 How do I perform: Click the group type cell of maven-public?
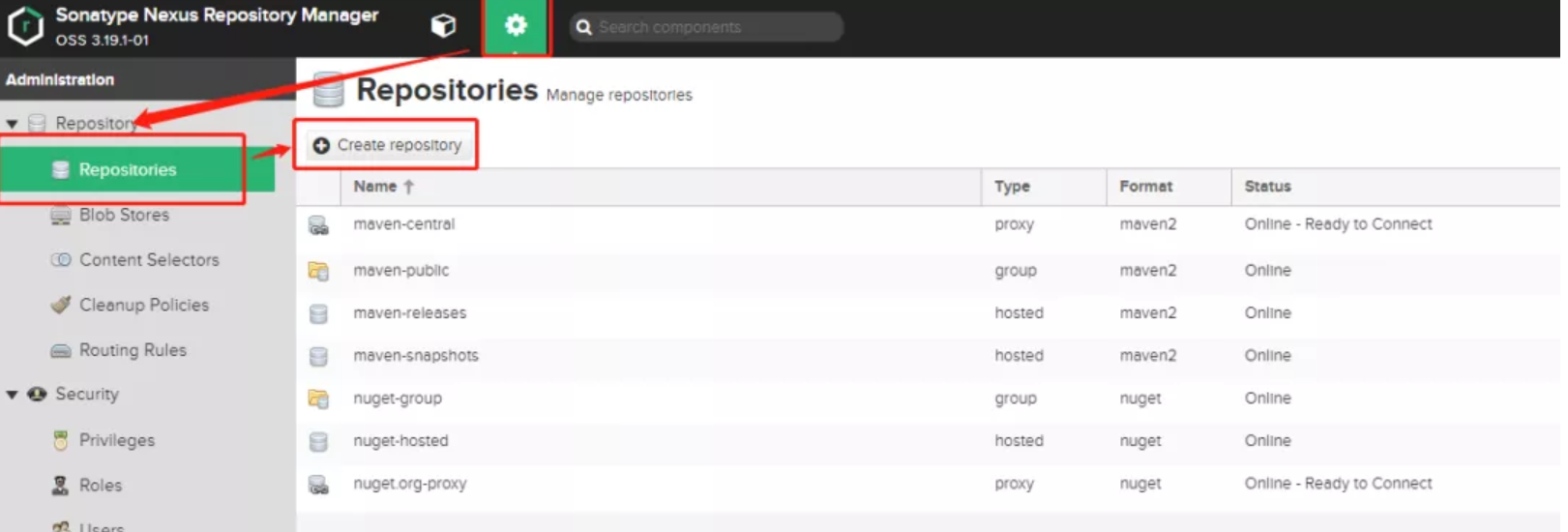1015,271
